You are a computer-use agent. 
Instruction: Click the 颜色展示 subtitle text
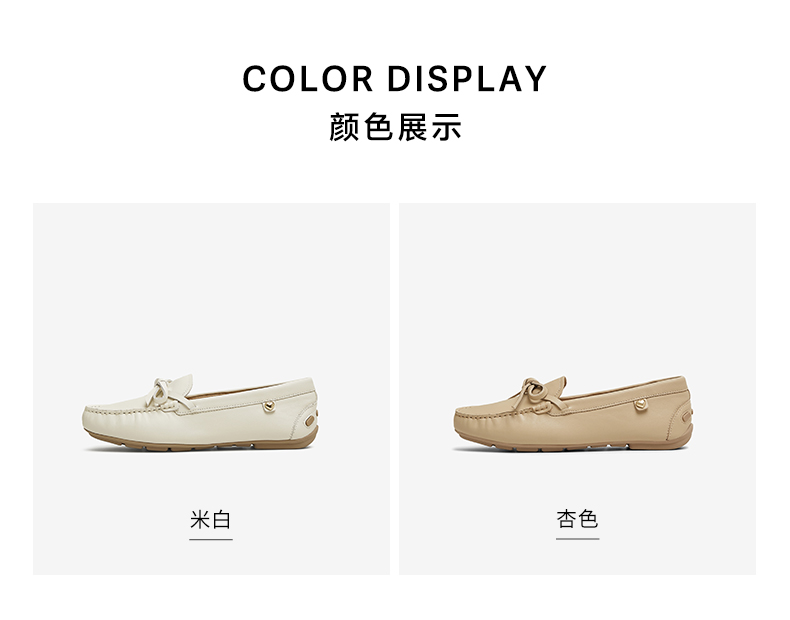395,127
